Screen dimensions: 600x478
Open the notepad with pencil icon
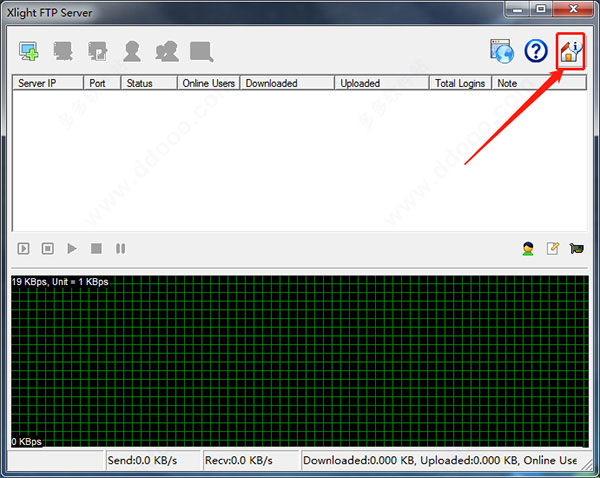[x=553, y=249]
